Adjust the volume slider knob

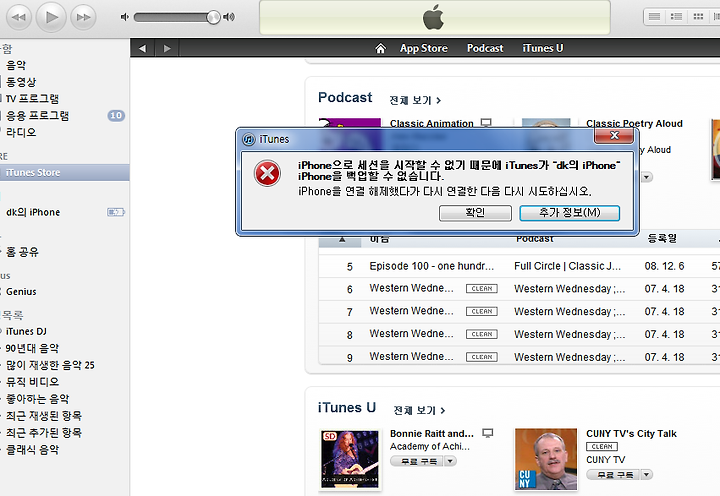(x=213, y=17)
